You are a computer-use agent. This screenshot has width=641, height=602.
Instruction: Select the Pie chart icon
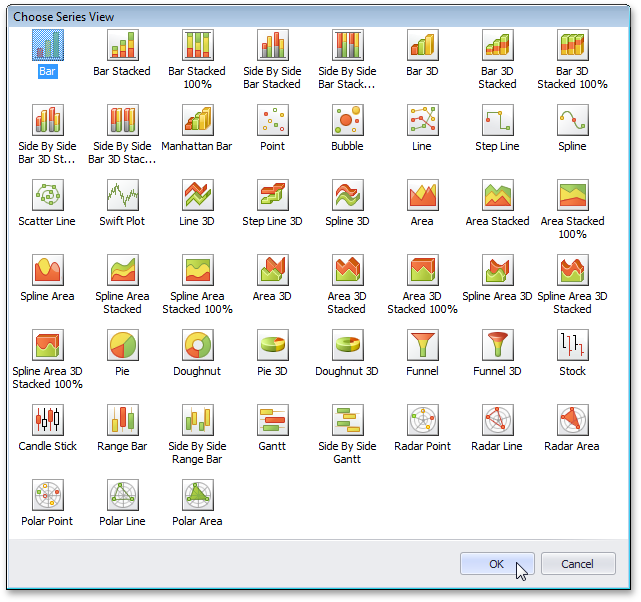[123, 345]
